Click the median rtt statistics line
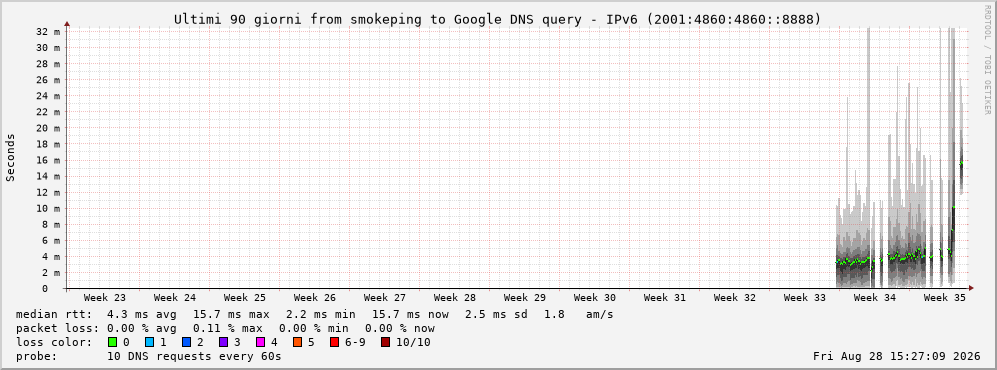The height and width of the screenshot is (370, 997). click(x=315, y=314)
